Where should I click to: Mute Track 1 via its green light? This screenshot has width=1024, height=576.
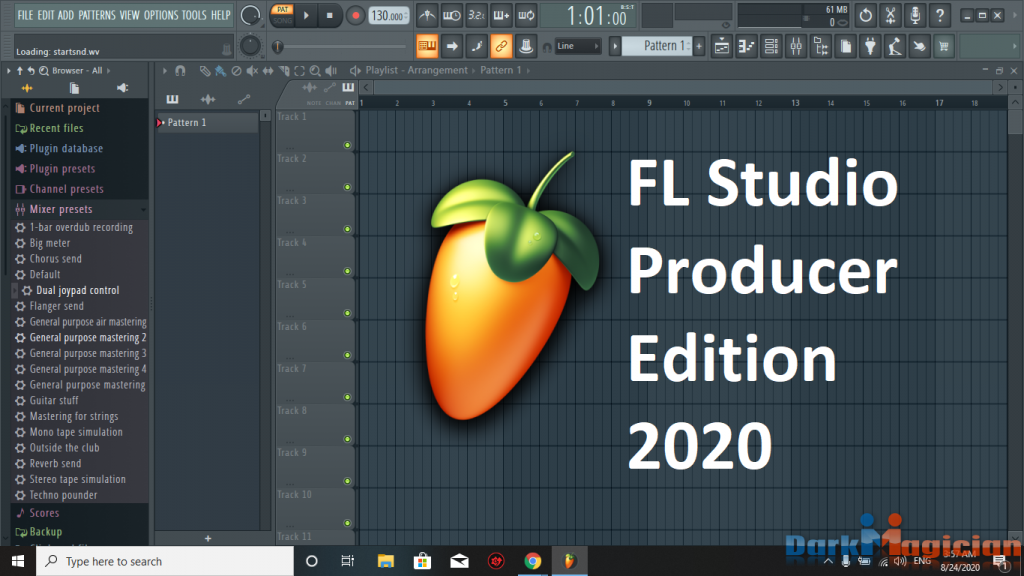coord(347,145)
